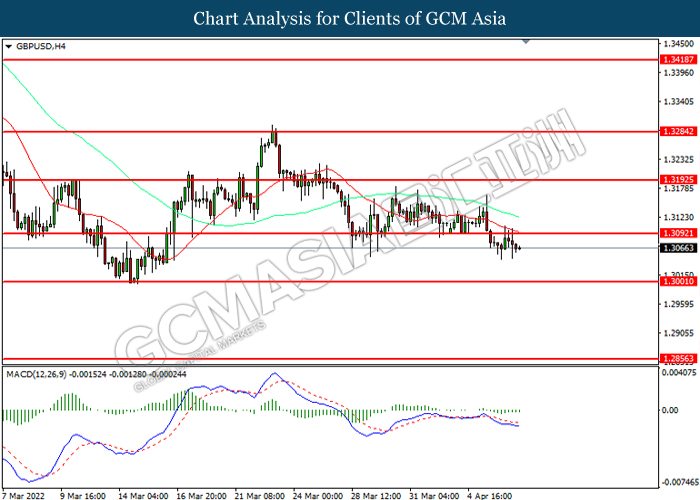Click the GBPUSD,H4 chart symbol label
This screenshot has width=700, height=500.
(41, 46)
